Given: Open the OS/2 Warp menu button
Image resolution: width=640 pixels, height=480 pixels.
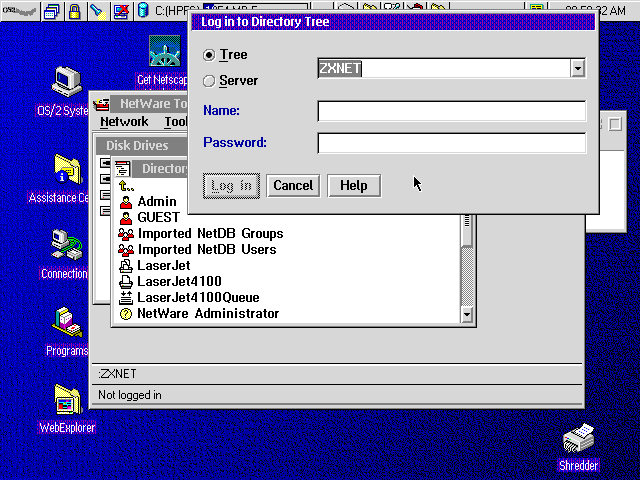Looking at the screenshot, I should pyautogui.click(x=20, y=11).
